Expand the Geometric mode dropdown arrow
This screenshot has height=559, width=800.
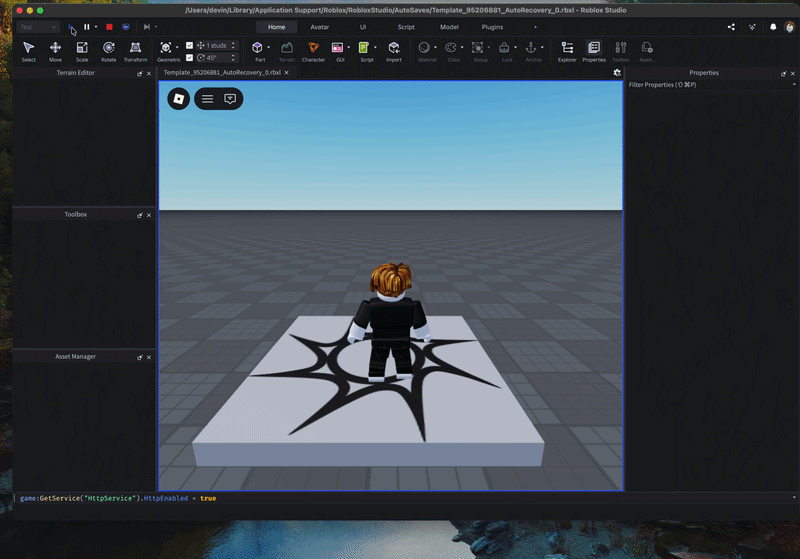(x=177, y=47)
